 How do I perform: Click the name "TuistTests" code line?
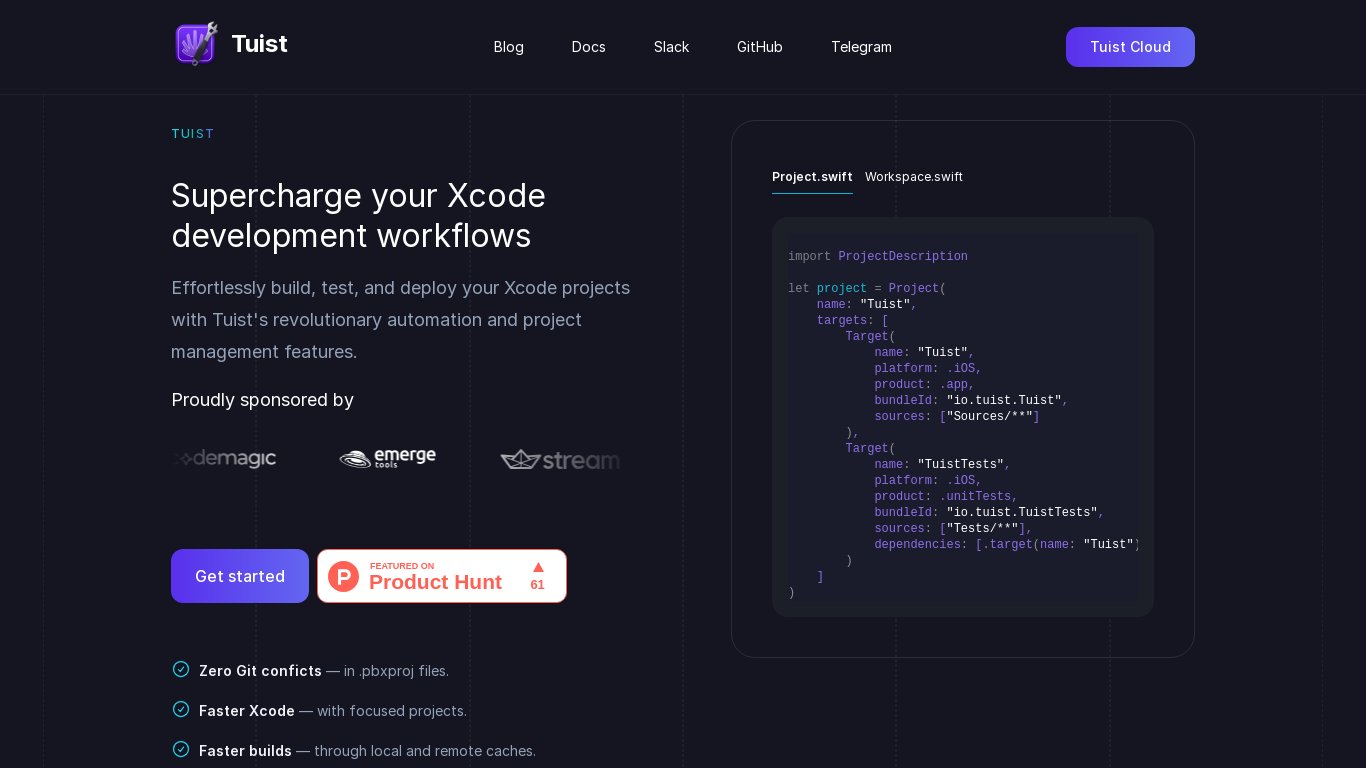tap(943, 465)
